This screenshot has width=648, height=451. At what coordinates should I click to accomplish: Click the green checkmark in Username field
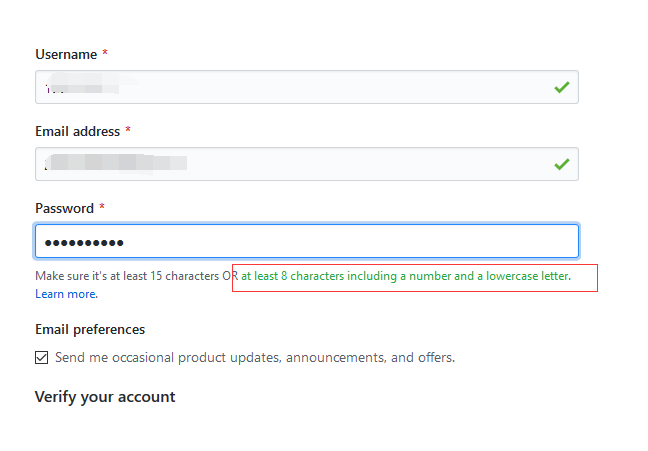pyautogui.click(x=562, y=87)
